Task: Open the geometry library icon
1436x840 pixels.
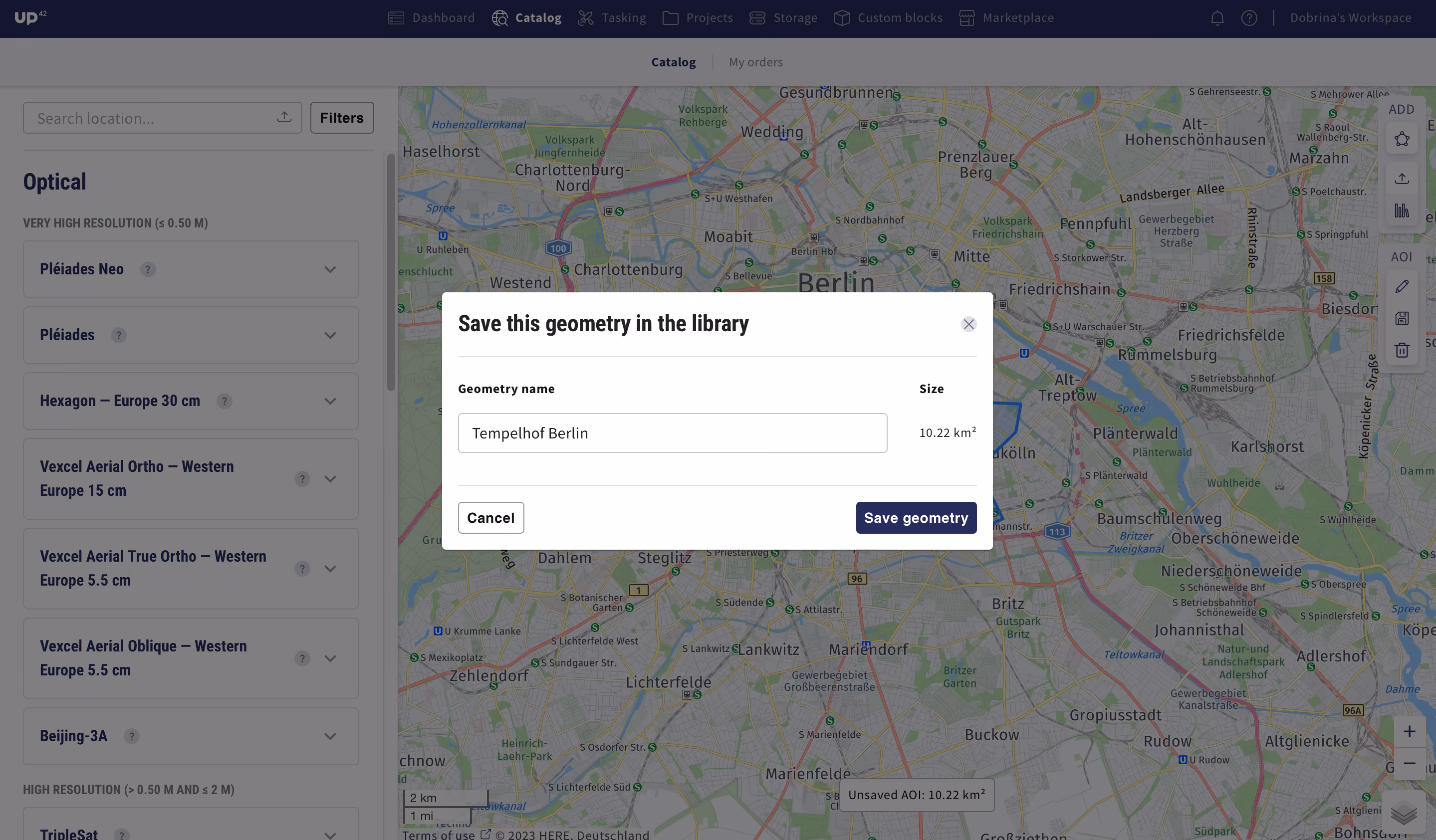Action: coord(1402,210)
